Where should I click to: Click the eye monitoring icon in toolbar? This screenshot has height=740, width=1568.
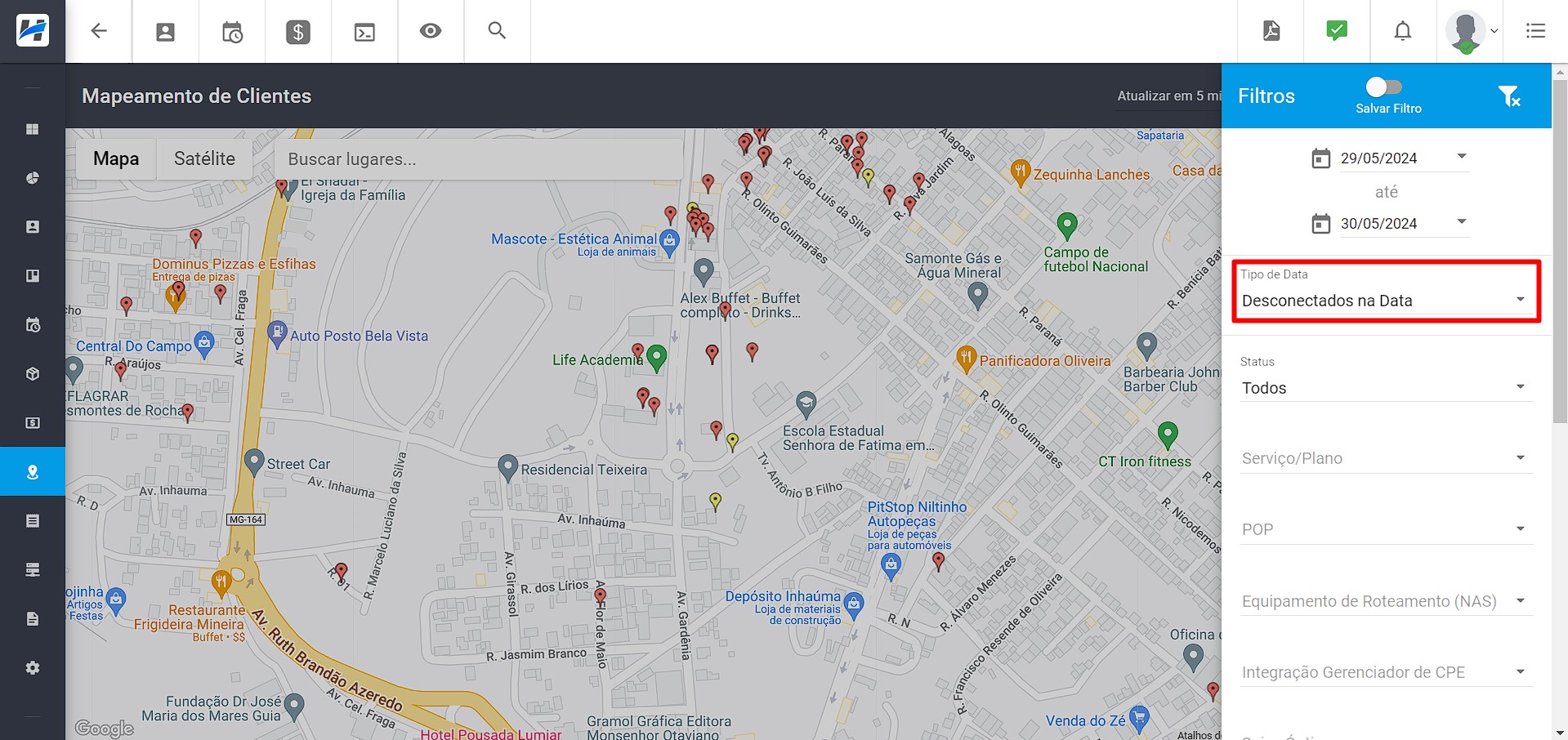click(x=431, y=31)
